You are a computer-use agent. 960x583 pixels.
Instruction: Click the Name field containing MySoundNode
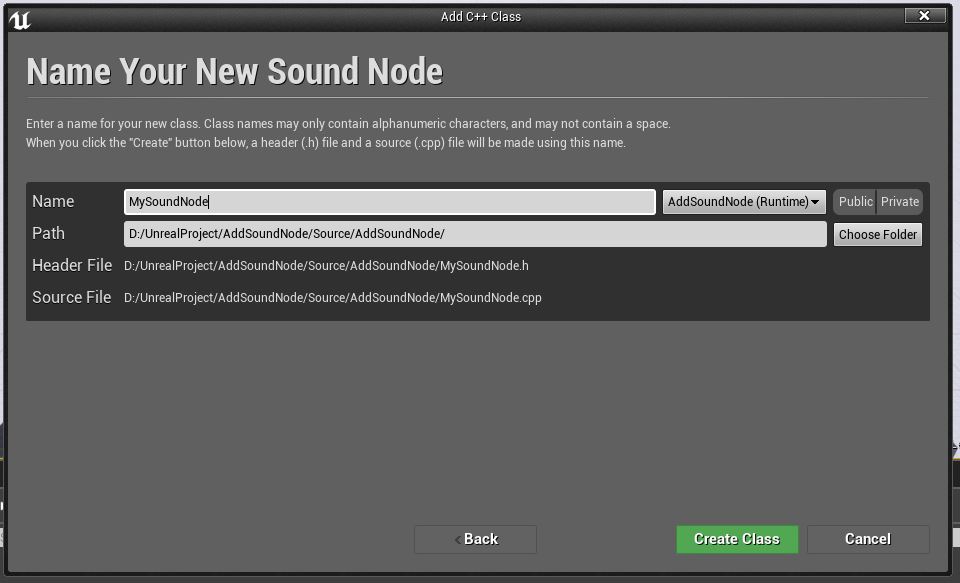pyautogui.click(x=389, y=201)
